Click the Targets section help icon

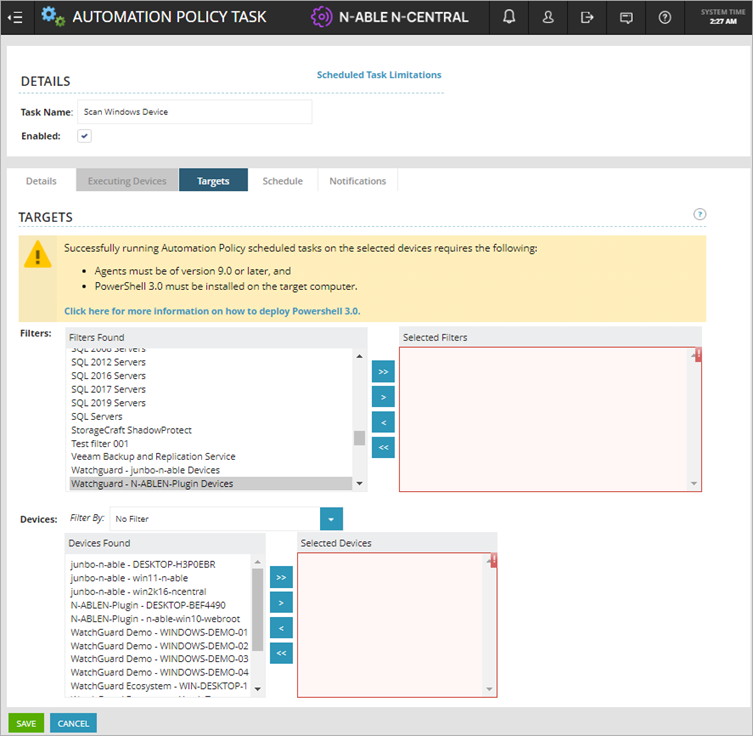click(700, 214)
